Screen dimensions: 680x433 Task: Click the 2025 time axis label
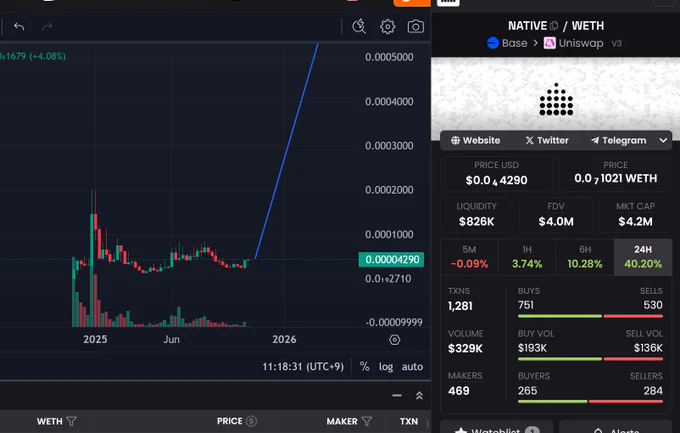(95, 339)
